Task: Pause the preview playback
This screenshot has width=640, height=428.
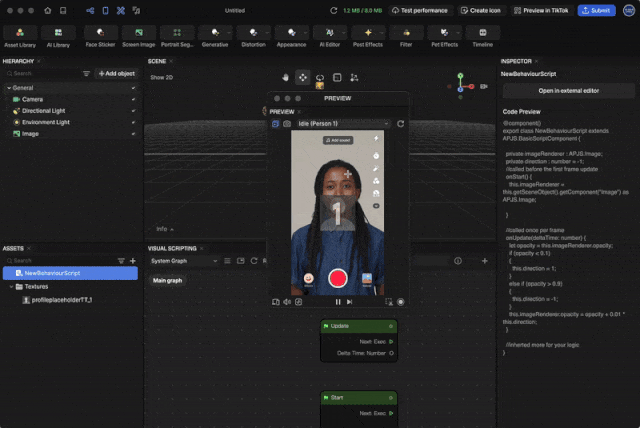Action: (x=338, y=302)
